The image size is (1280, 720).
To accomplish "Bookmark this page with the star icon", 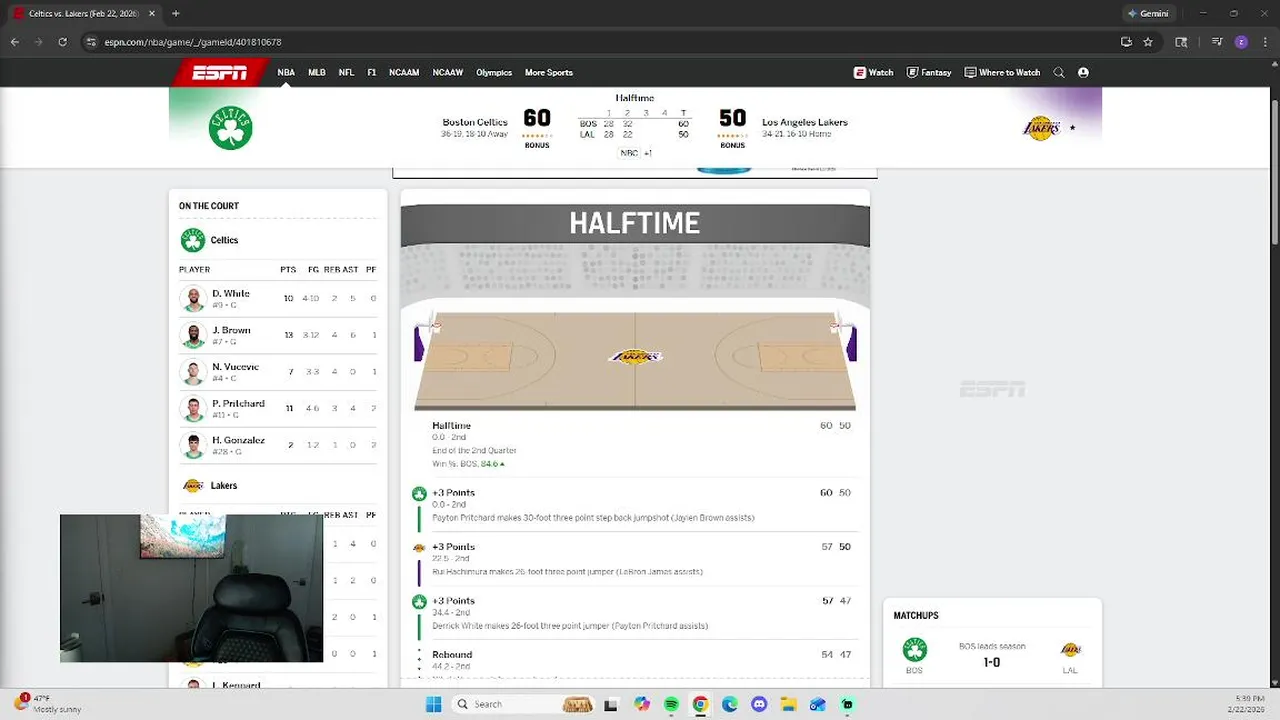I will tap(1148, 42).
